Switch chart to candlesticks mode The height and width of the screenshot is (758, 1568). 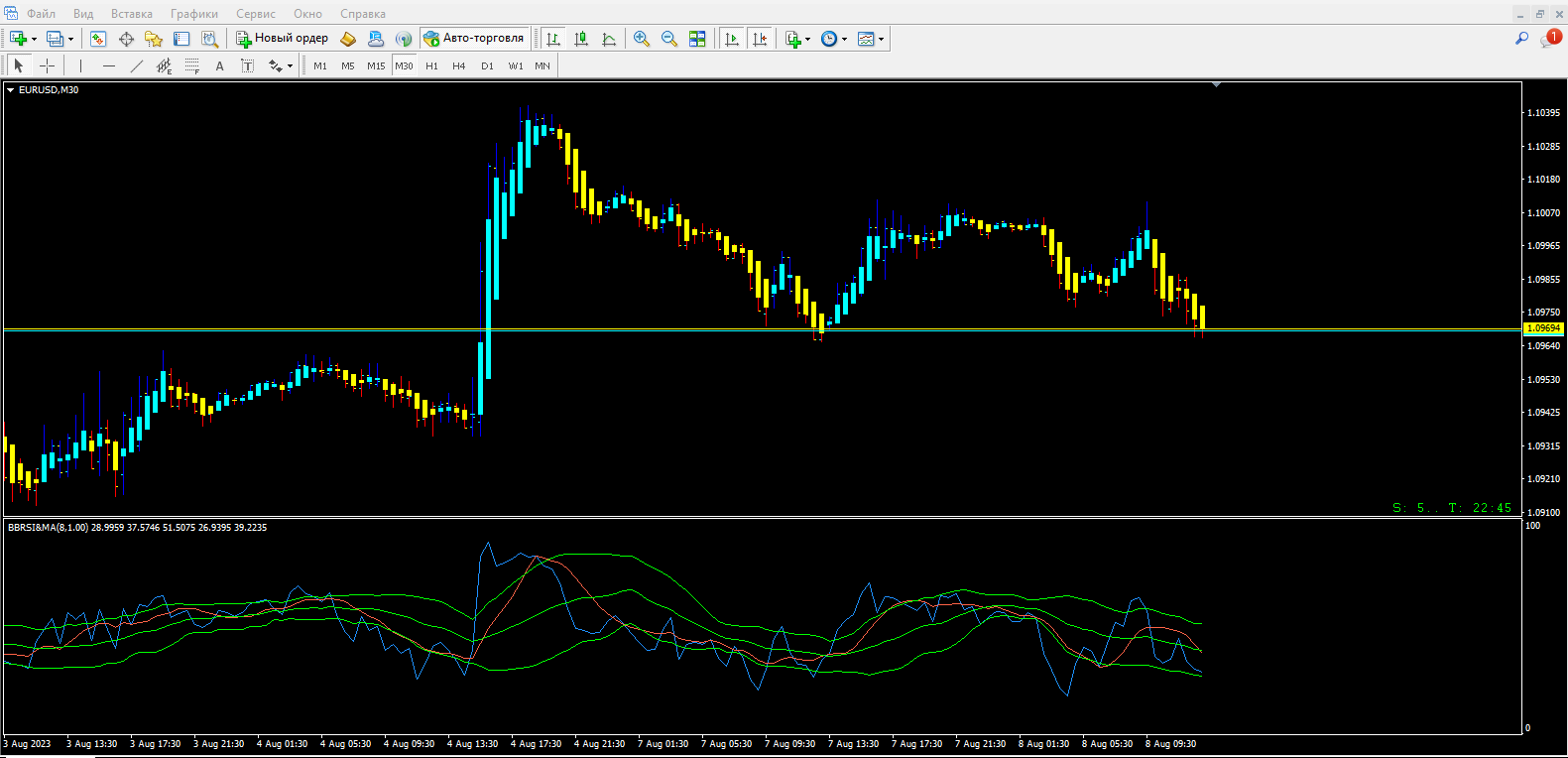coord(581,39)
